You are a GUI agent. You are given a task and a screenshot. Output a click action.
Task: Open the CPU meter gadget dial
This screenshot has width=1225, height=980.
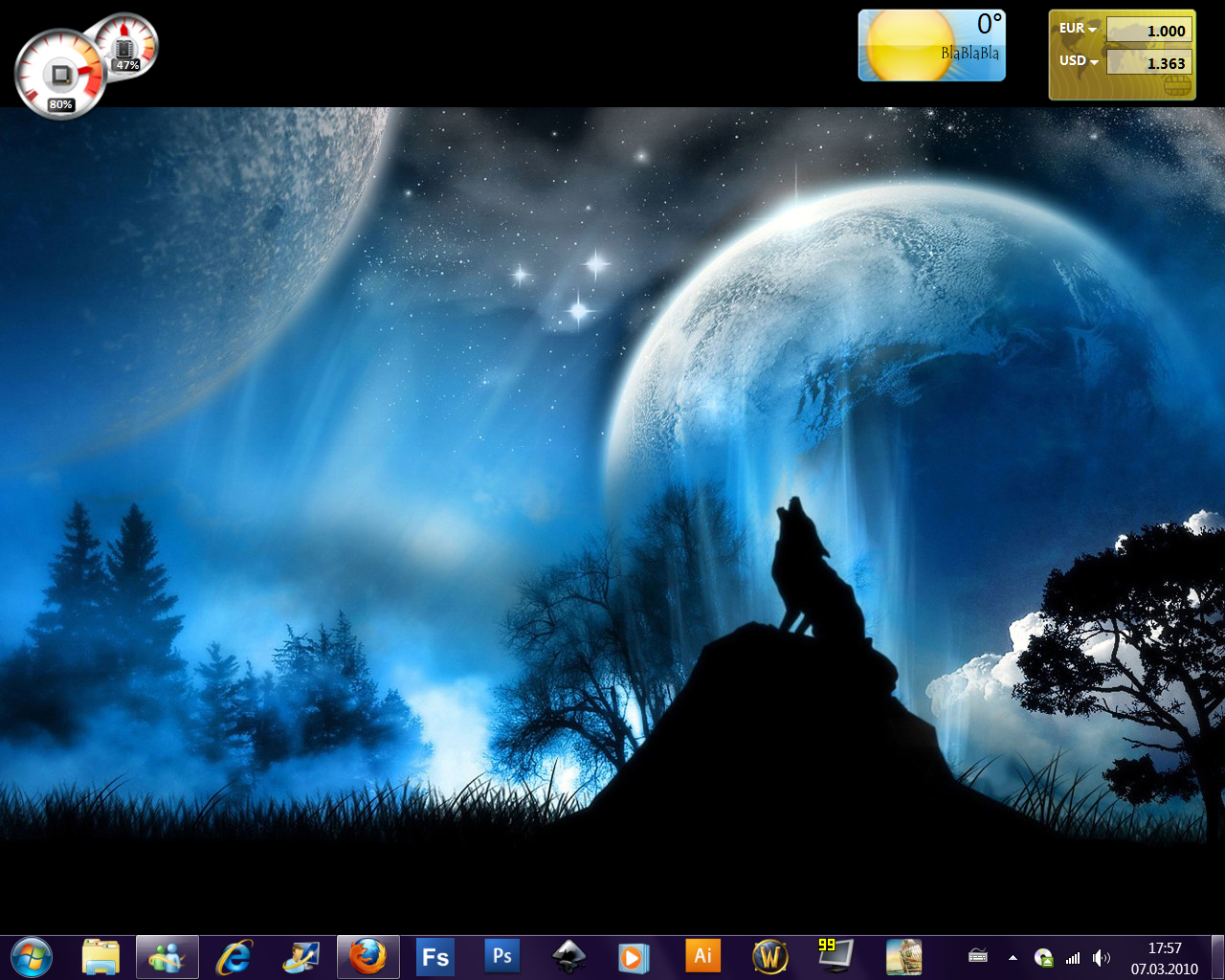click(60, 74)
